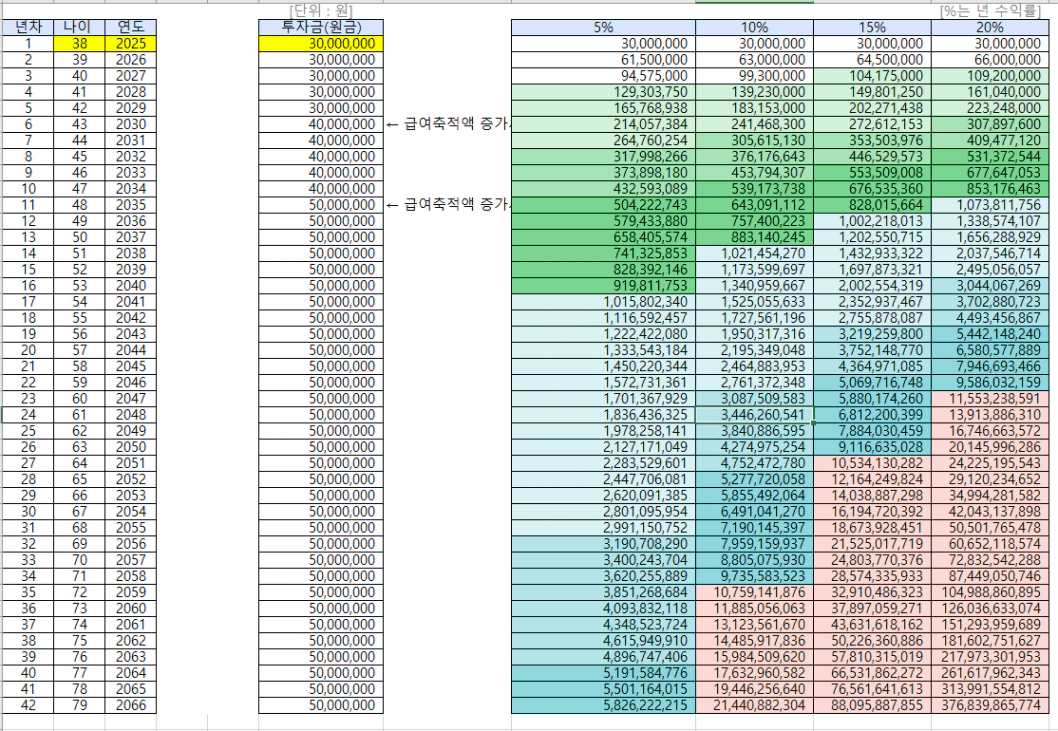Select the 5% return column header

point(603,27)
